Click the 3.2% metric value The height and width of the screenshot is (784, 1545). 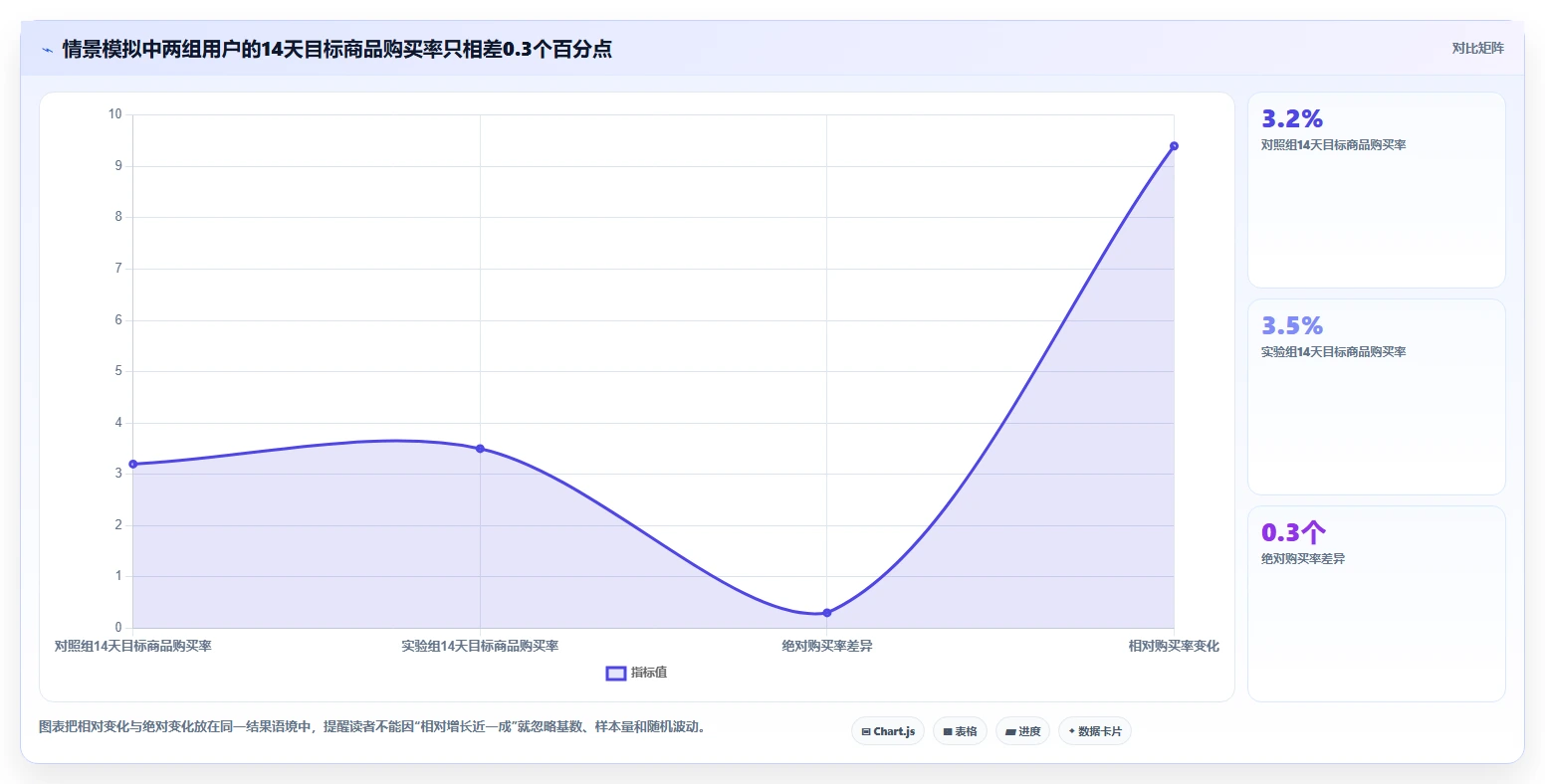(1292, 119)
